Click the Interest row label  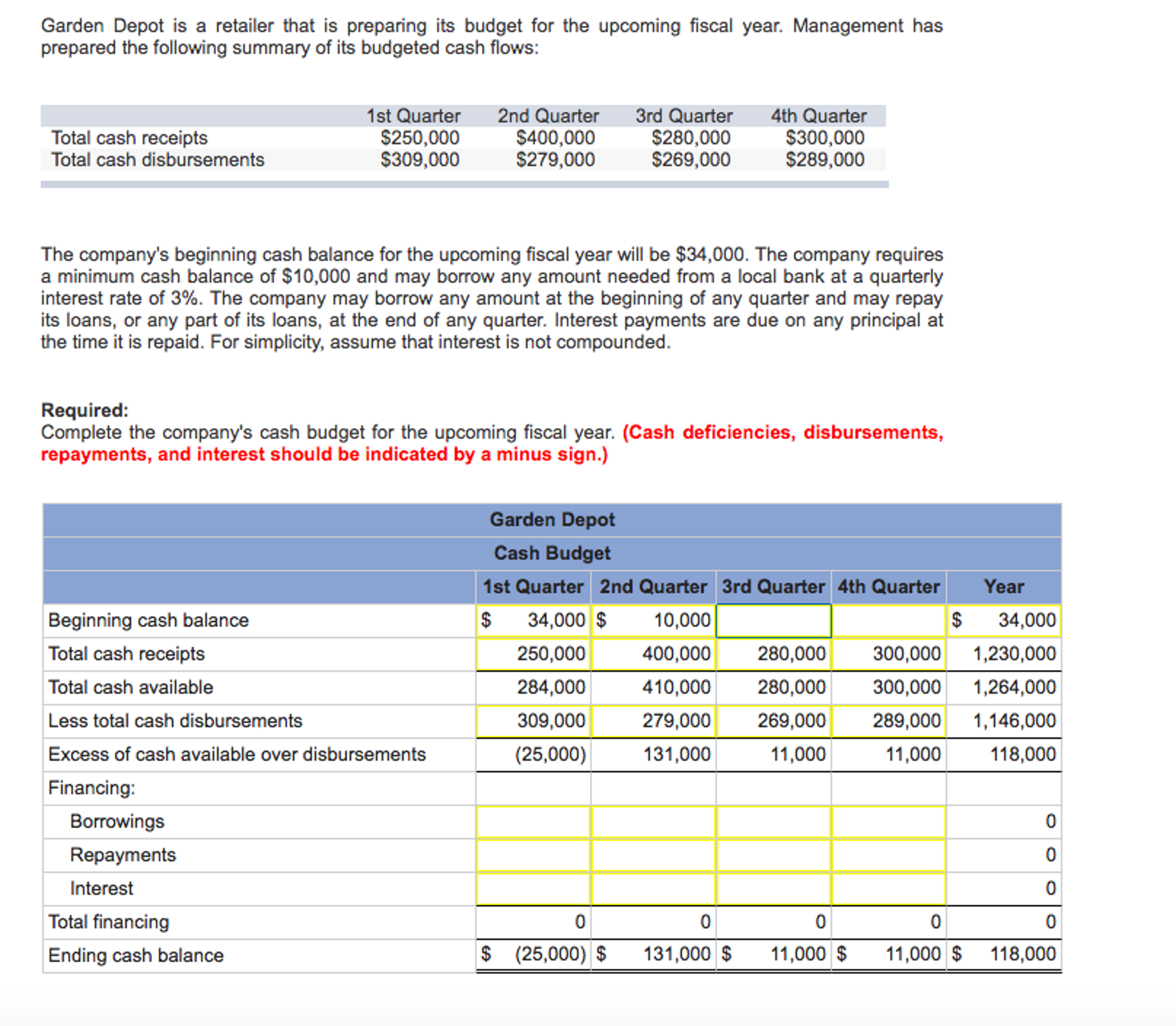point(101,889)
